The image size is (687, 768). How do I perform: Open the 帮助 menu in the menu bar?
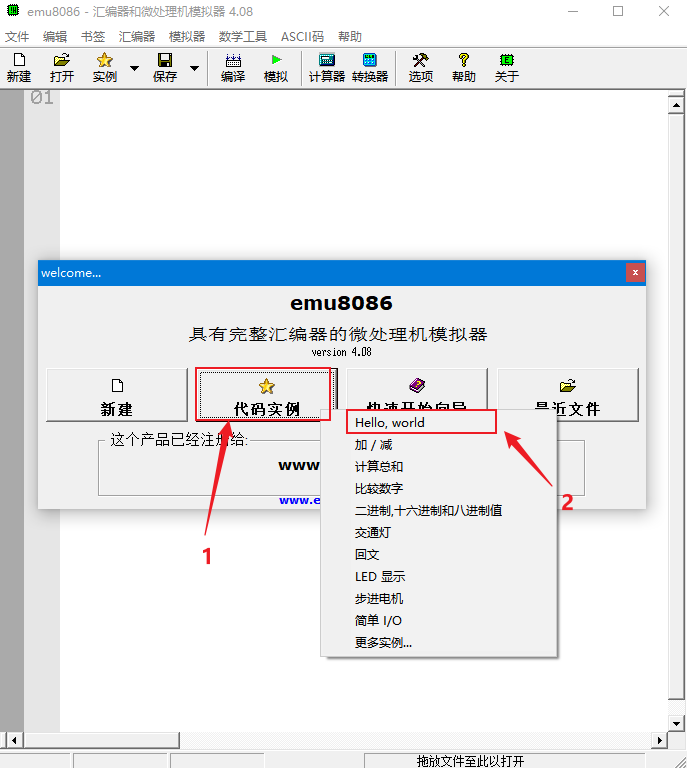pyautogui.click(x=350, y=37)
